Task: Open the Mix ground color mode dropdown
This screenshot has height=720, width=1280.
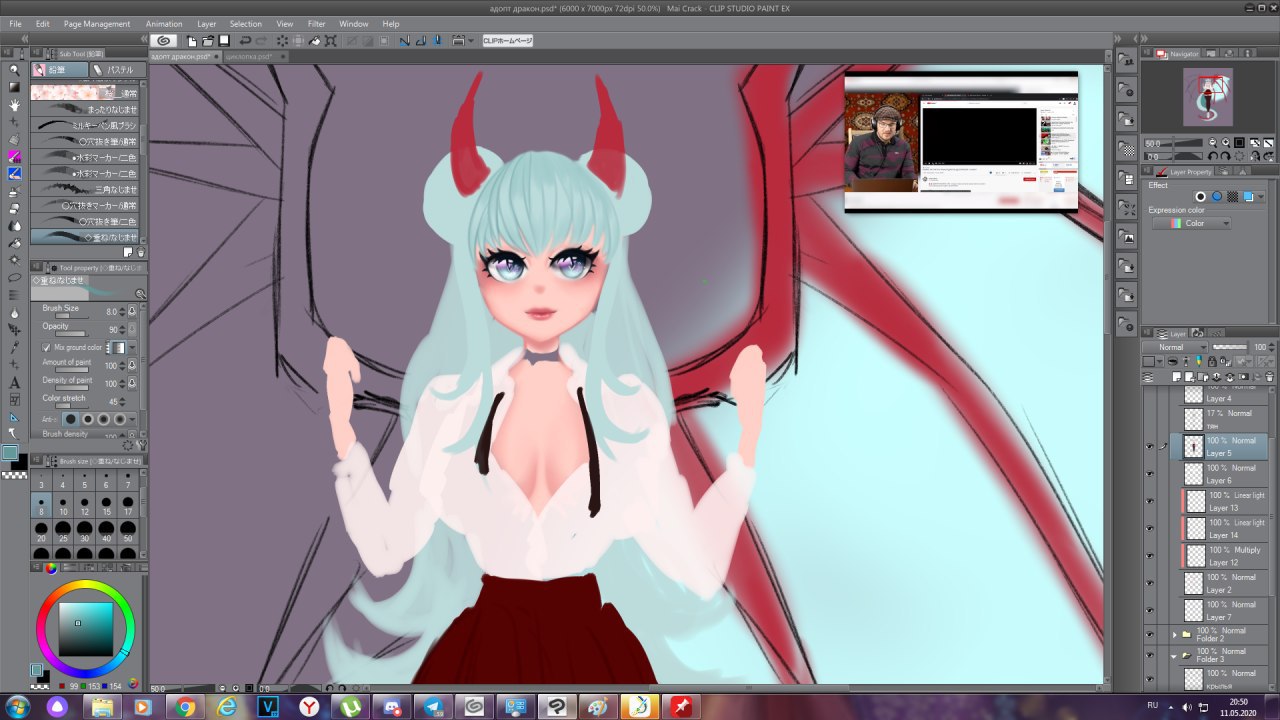Action: [132, 347]
